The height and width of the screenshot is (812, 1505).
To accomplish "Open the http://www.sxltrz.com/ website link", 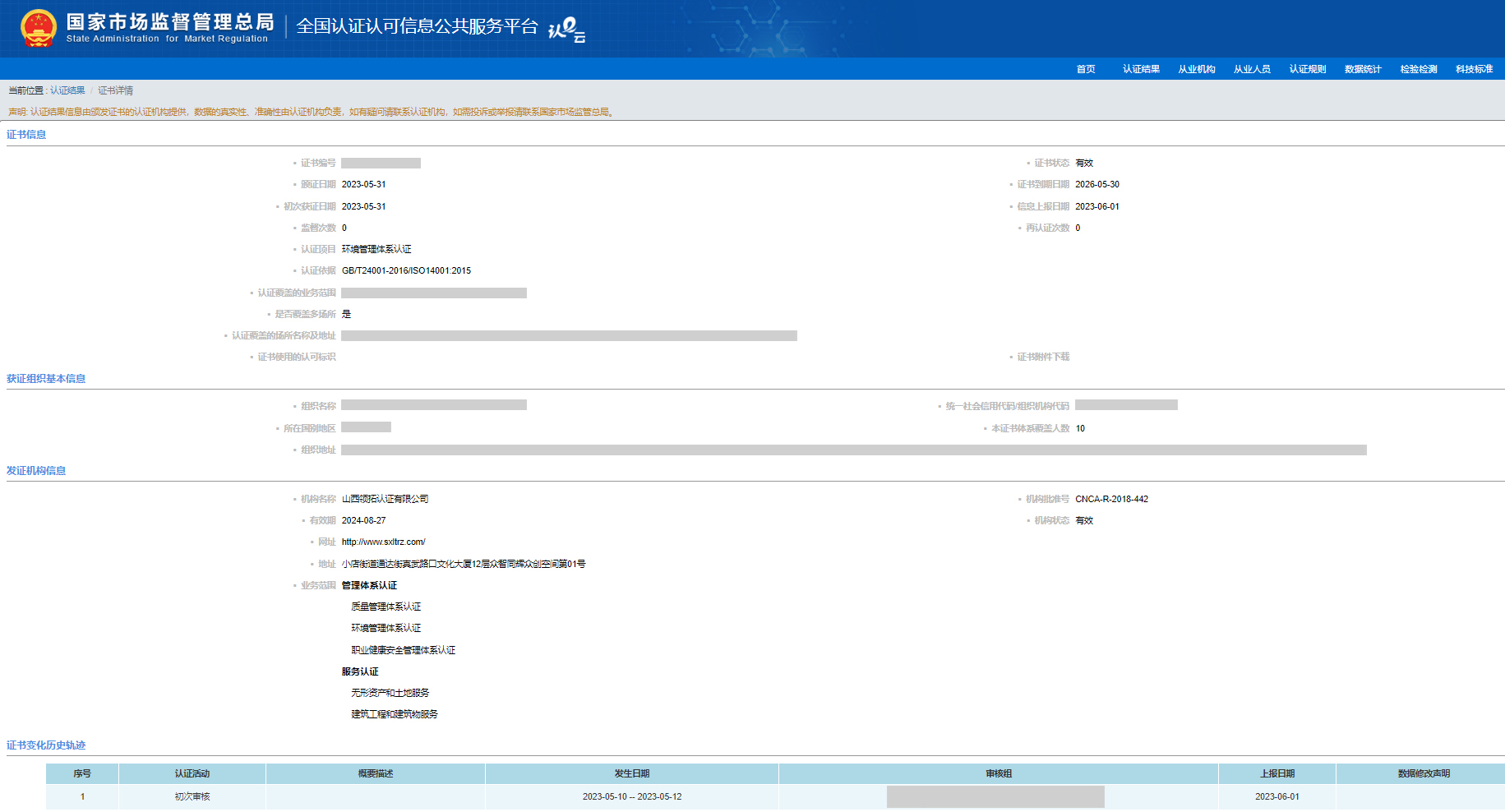I will (383, 542).
